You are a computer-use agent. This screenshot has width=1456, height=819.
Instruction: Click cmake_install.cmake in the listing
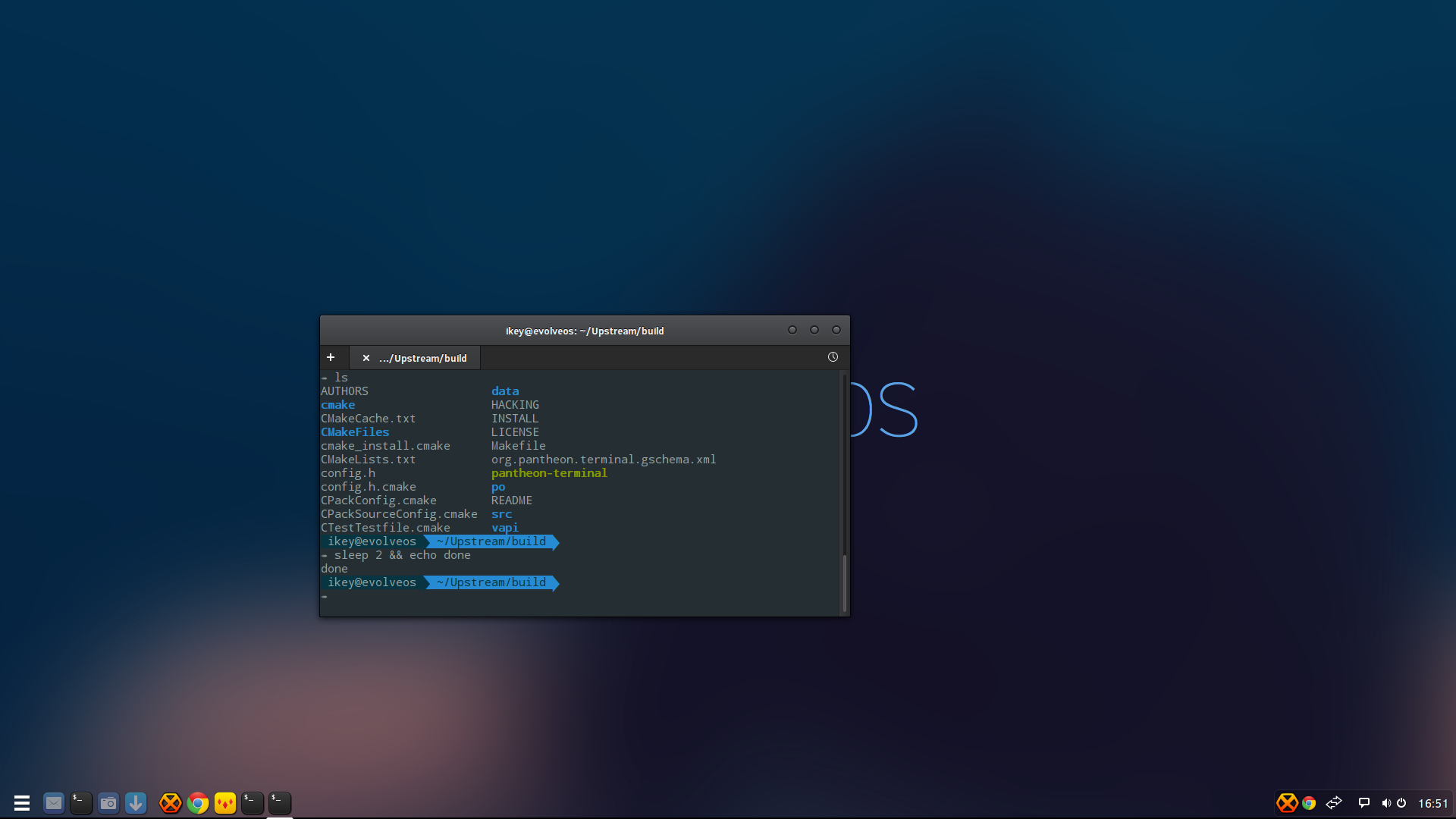click(385, 446)
